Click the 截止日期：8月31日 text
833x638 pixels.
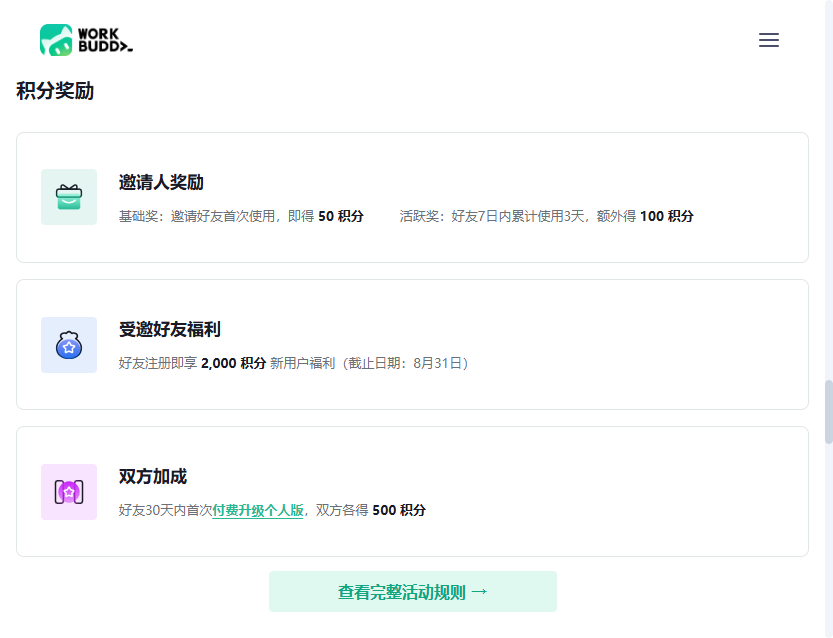click(405, 363)
